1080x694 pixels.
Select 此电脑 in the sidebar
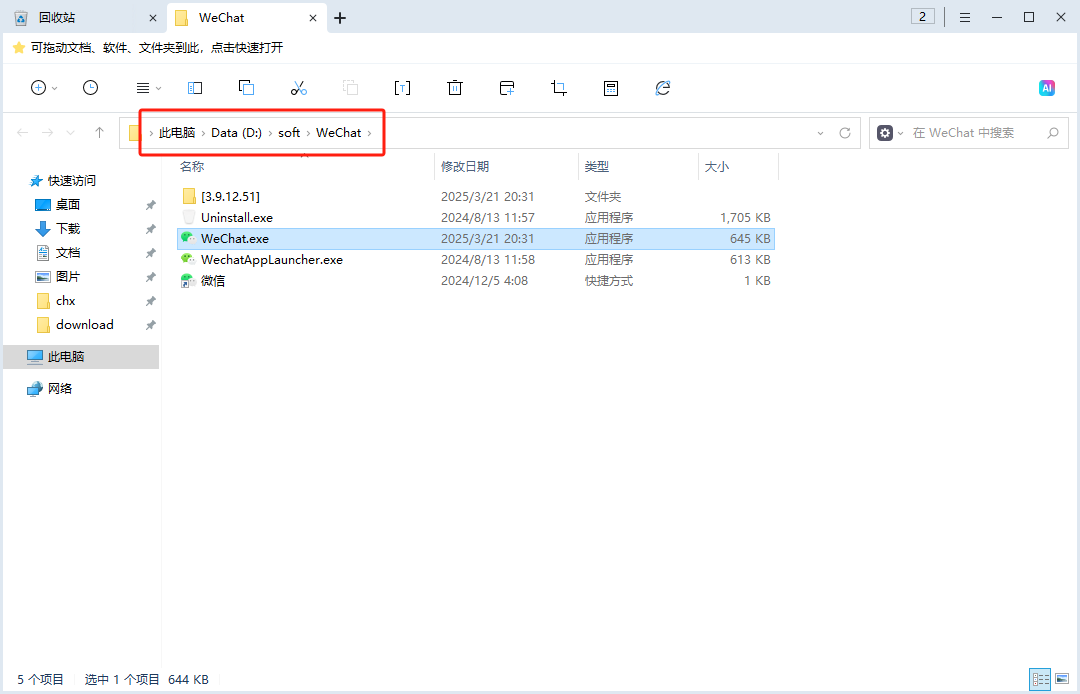(x=81, y=357)
